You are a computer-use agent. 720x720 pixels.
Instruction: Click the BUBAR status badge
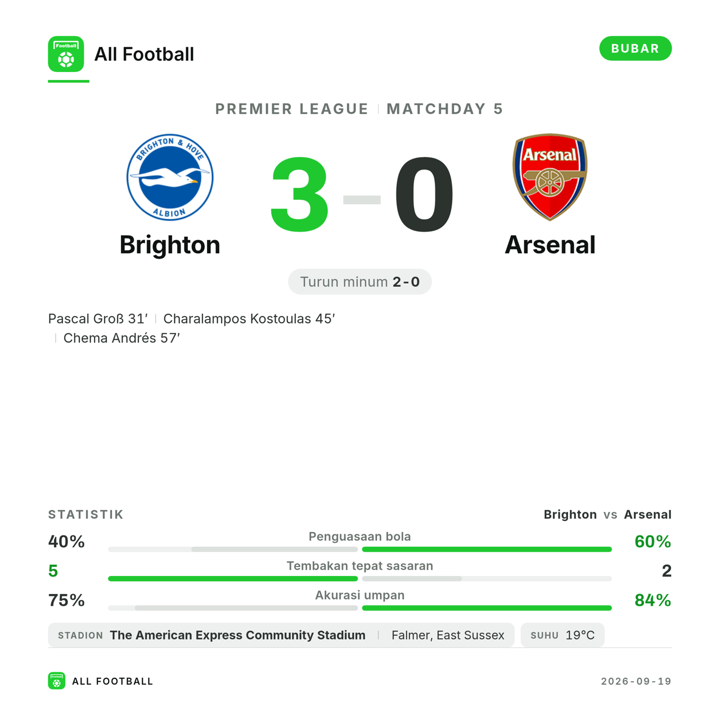(635, 48)
